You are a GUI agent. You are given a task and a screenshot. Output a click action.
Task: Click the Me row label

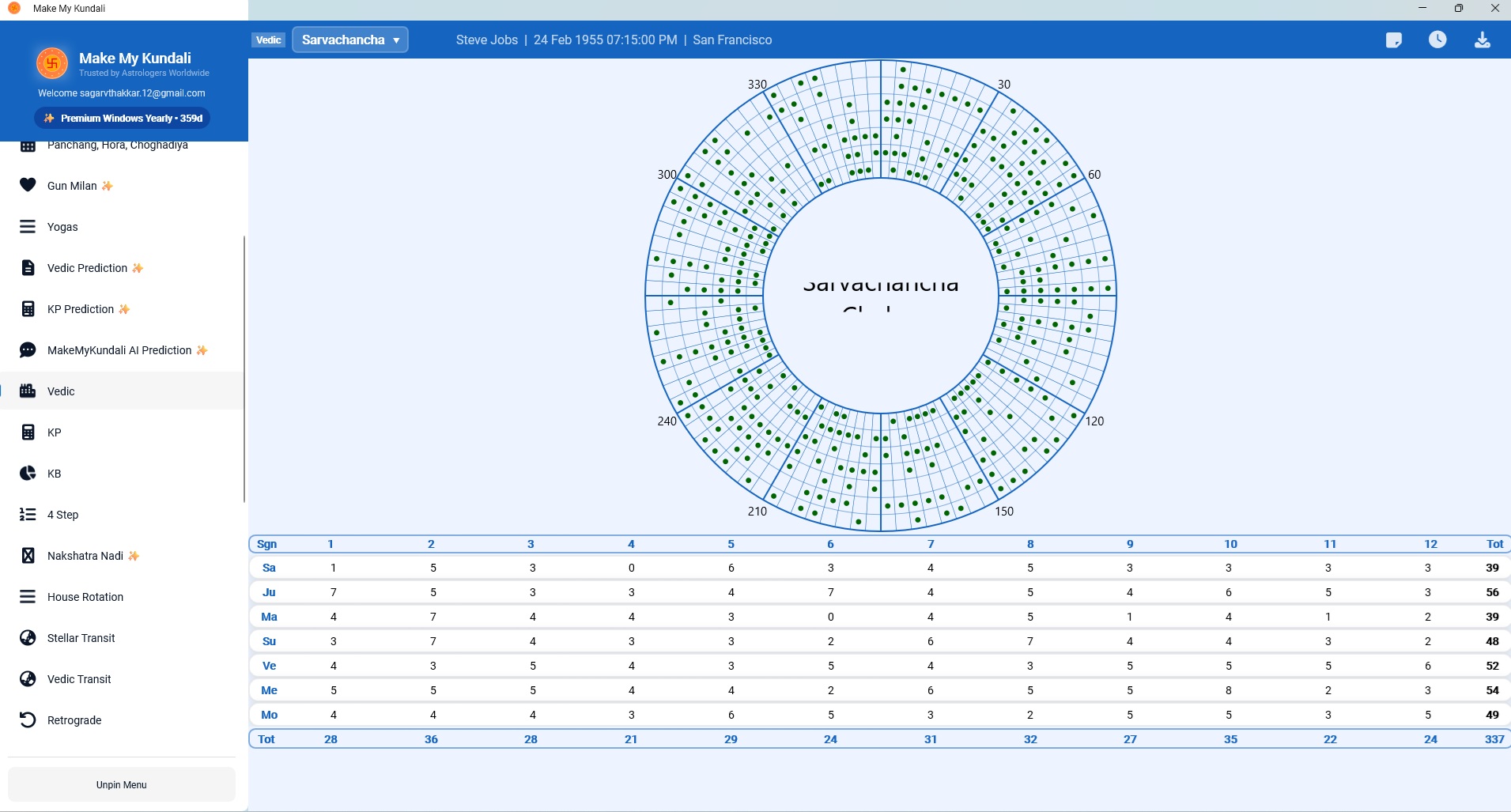269,690
